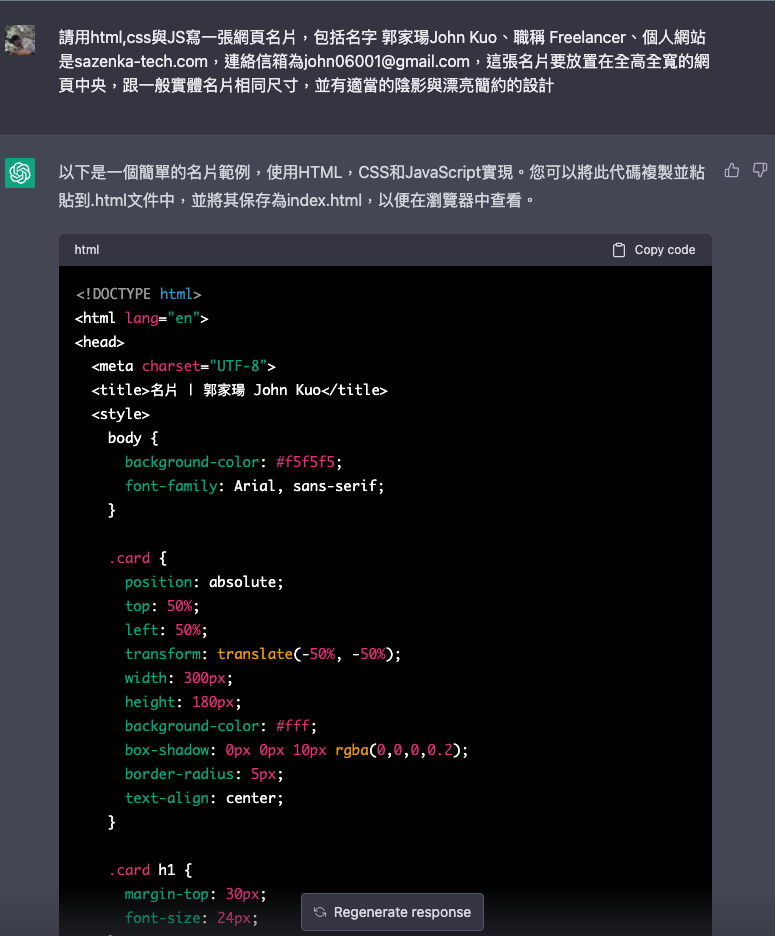
Task: Click the assistant's intro reply text
Action: click(381, 186)
